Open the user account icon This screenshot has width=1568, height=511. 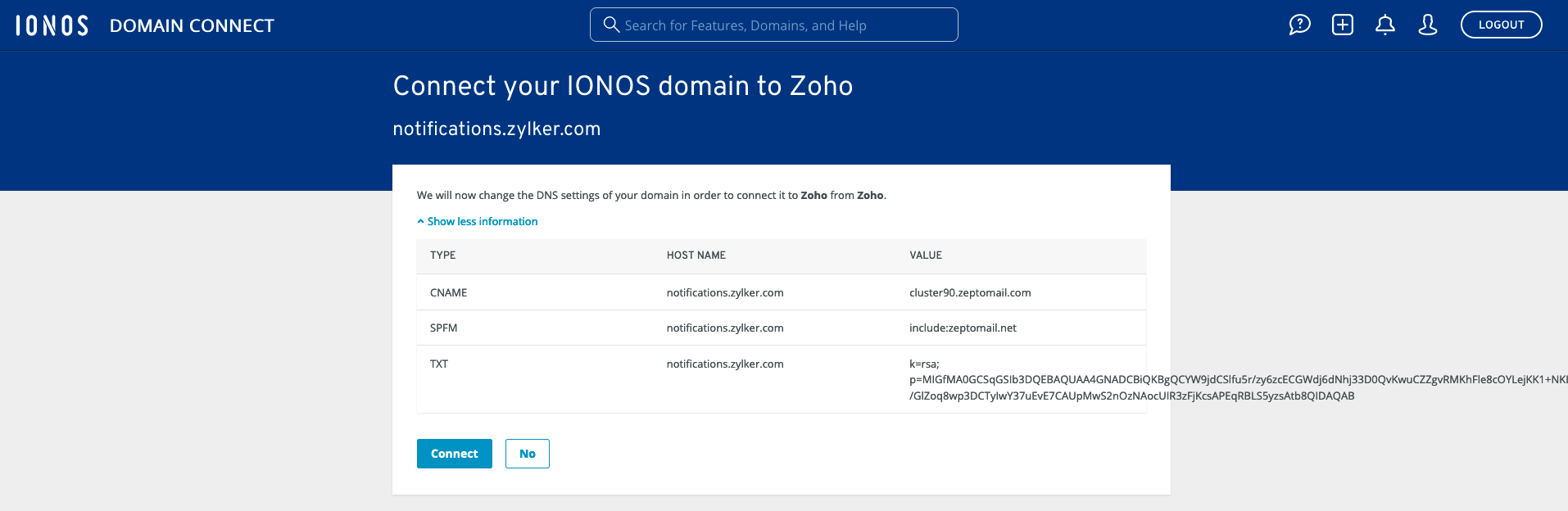coord(1428,25)
